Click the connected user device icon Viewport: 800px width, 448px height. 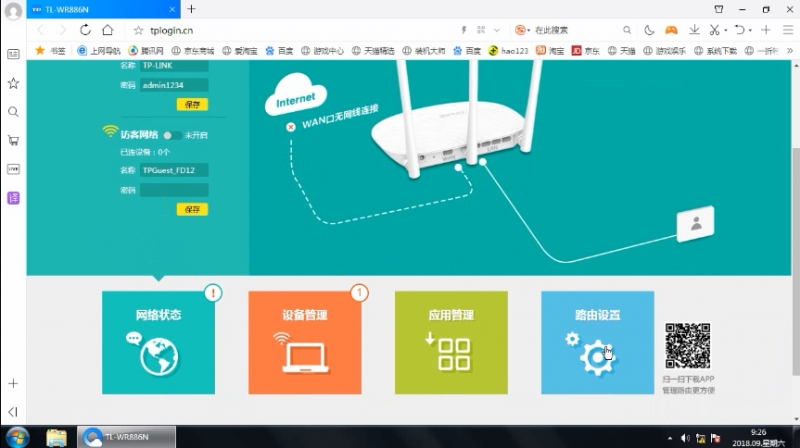tap(695, 223)
